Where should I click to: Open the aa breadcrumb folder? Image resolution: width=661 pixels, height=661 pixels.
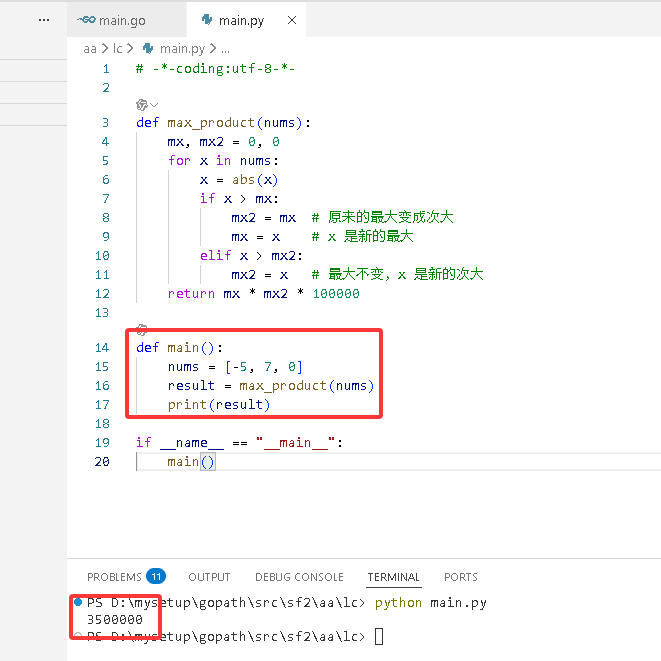[90, 49]
